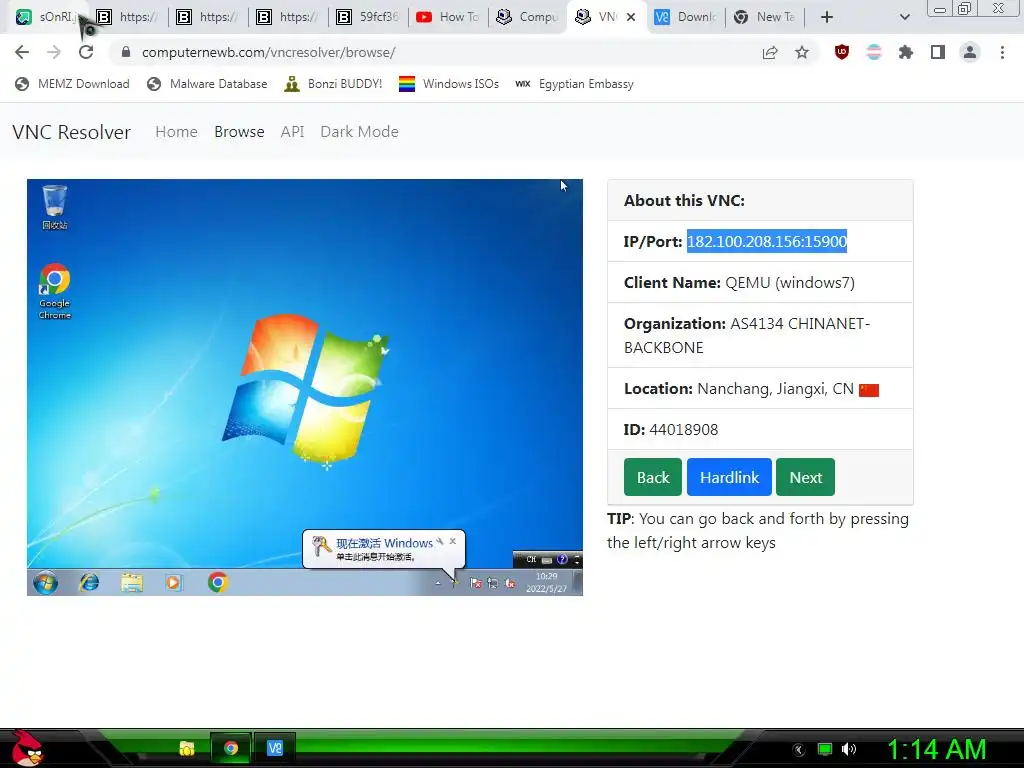Open a new tab with the plus button
The height and width of the screenshot is (768, 1024).
(827, 17)
